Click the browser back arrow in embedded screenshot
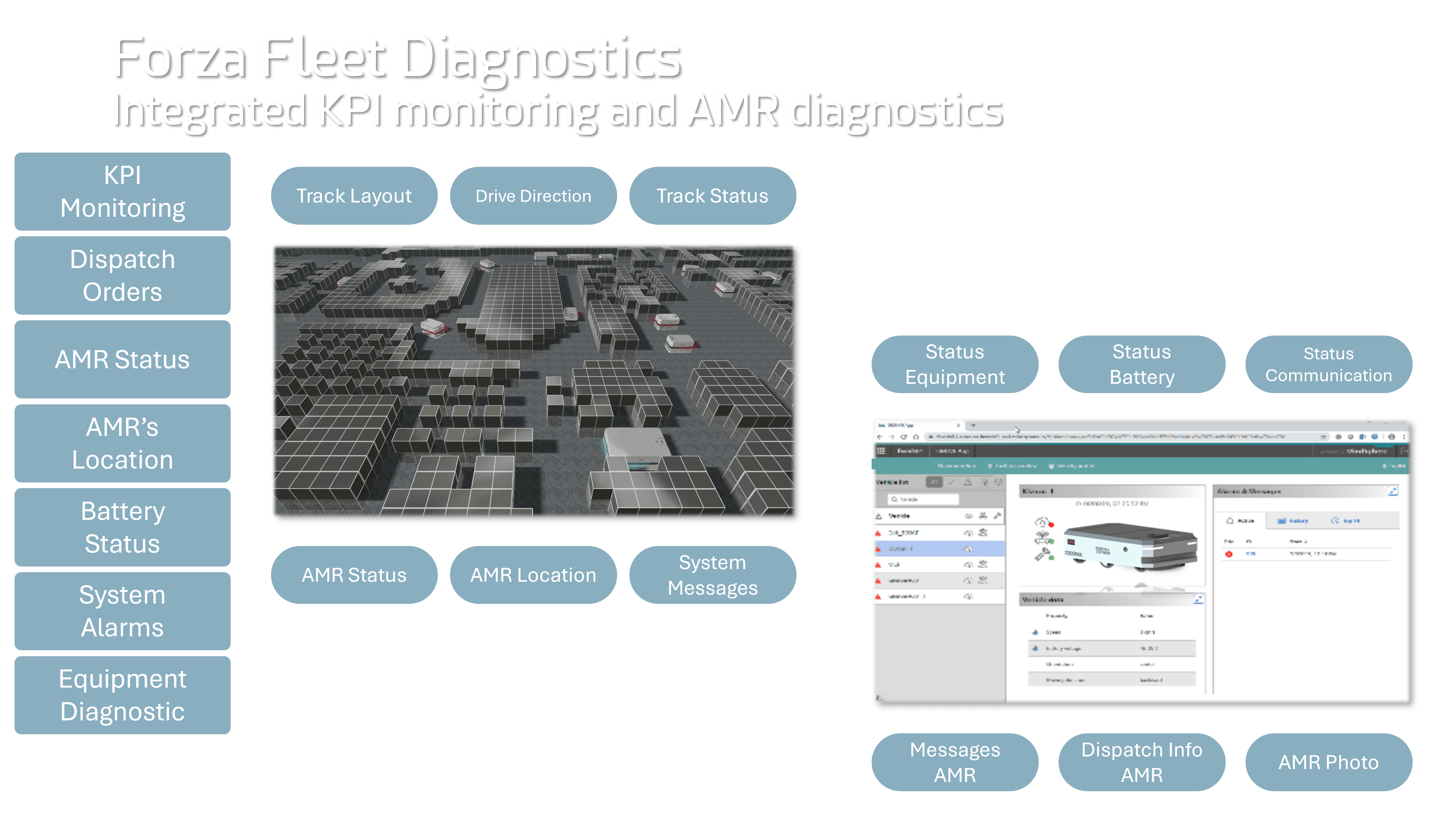The width and height of the screenshot is (1456, 819). click(x=880, y=437)
